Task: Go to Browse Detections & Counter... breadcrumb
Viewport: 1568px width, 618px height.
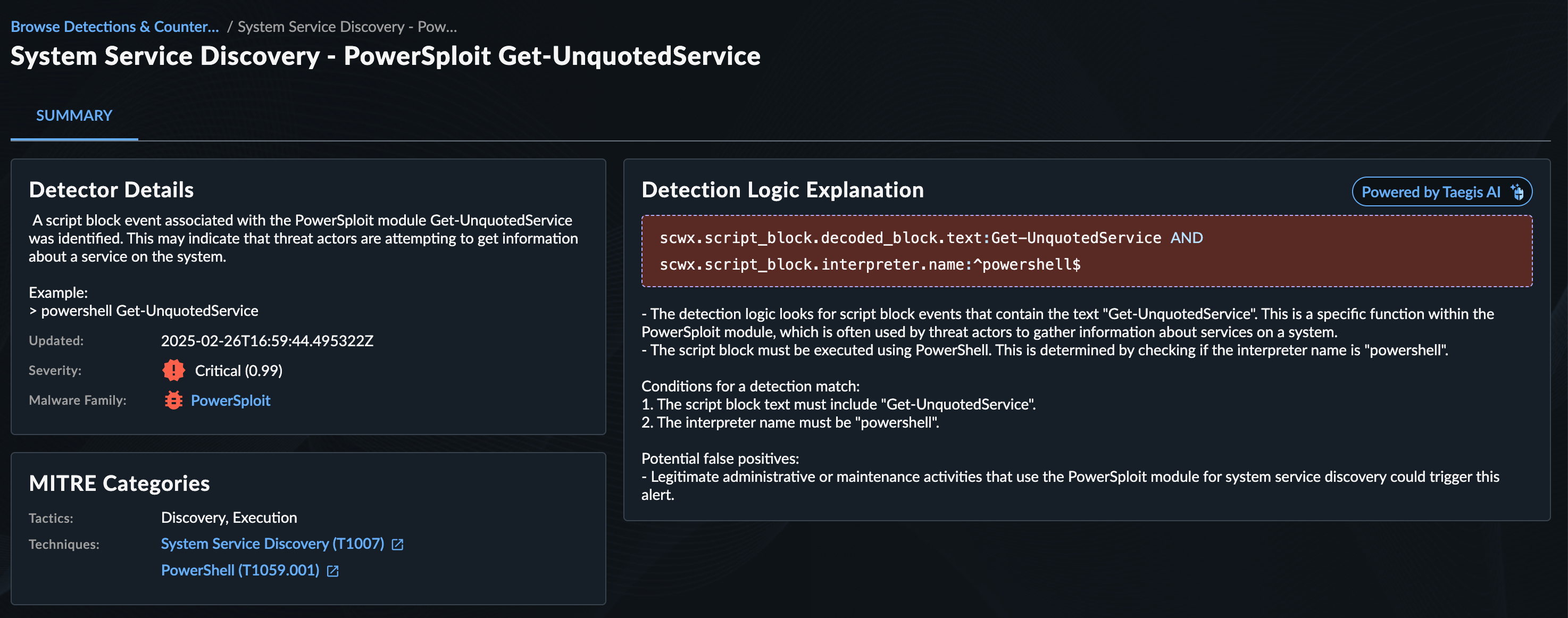Action: 114,27
